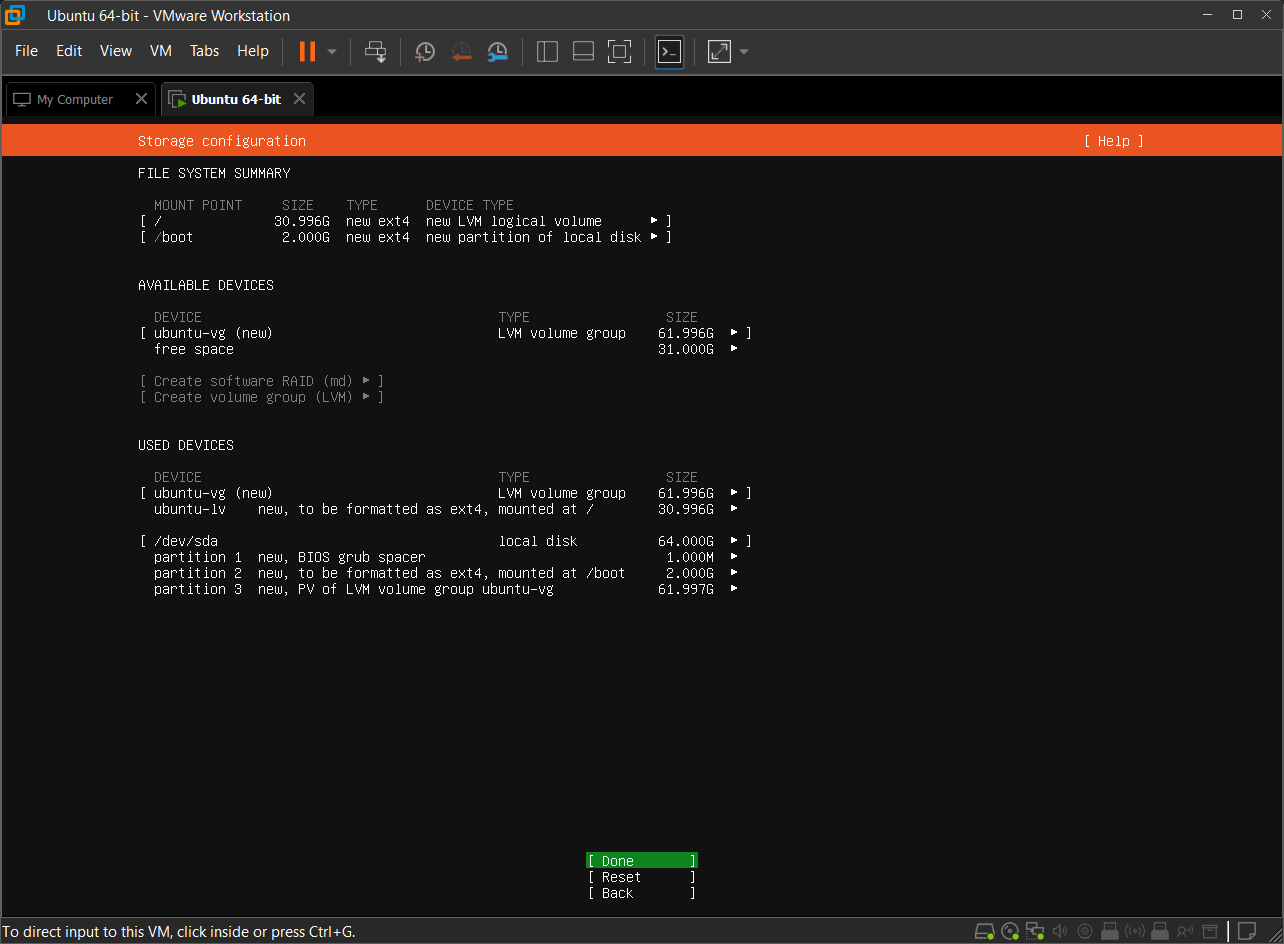Image resolution: width=1284 pixels, height=944 pixels.
Task: Enter full screen mode icon
Action: click(x=619, y=51)
